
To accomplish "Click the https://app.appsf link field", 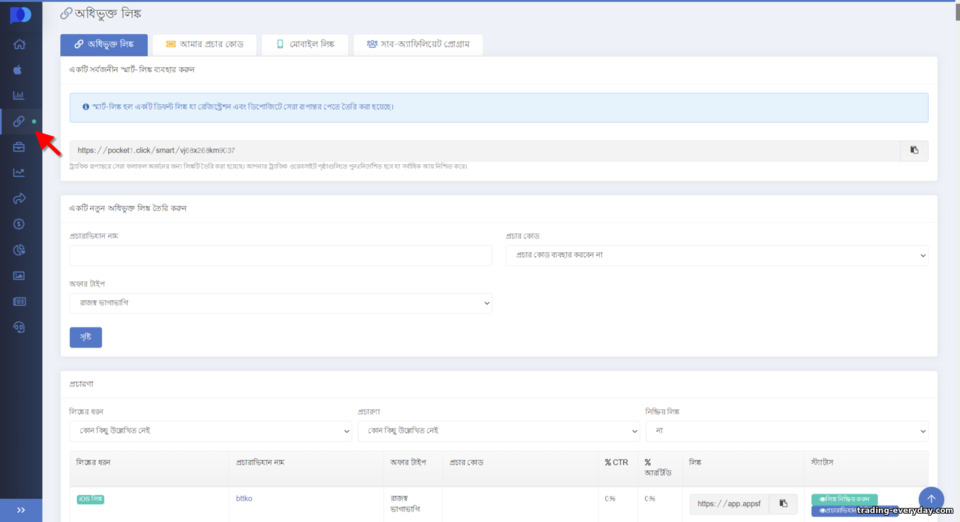I will pyautogui.click(x=729, y=504).
